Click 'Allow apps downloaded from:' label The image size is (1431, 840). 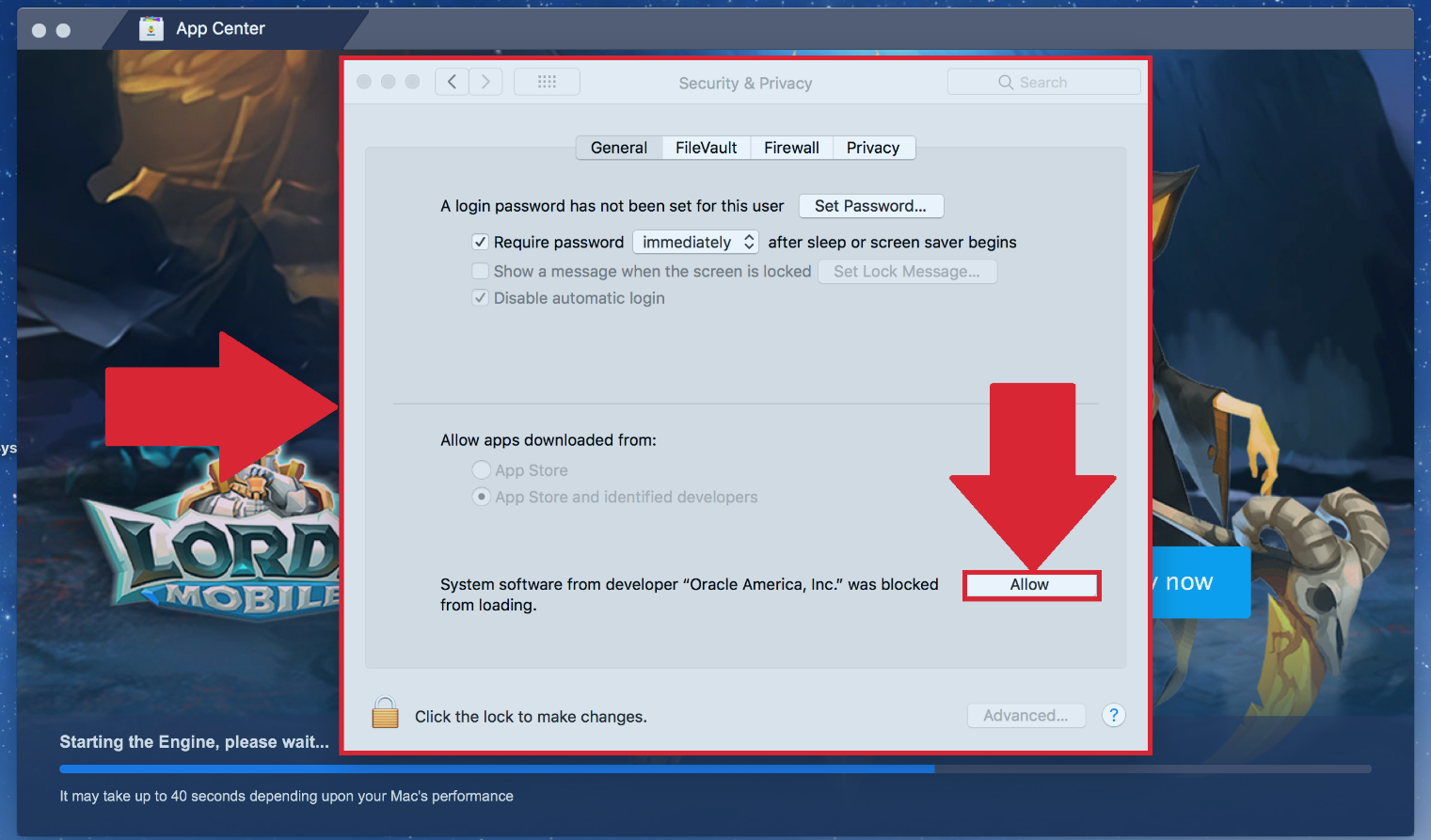tap(549, 440)
